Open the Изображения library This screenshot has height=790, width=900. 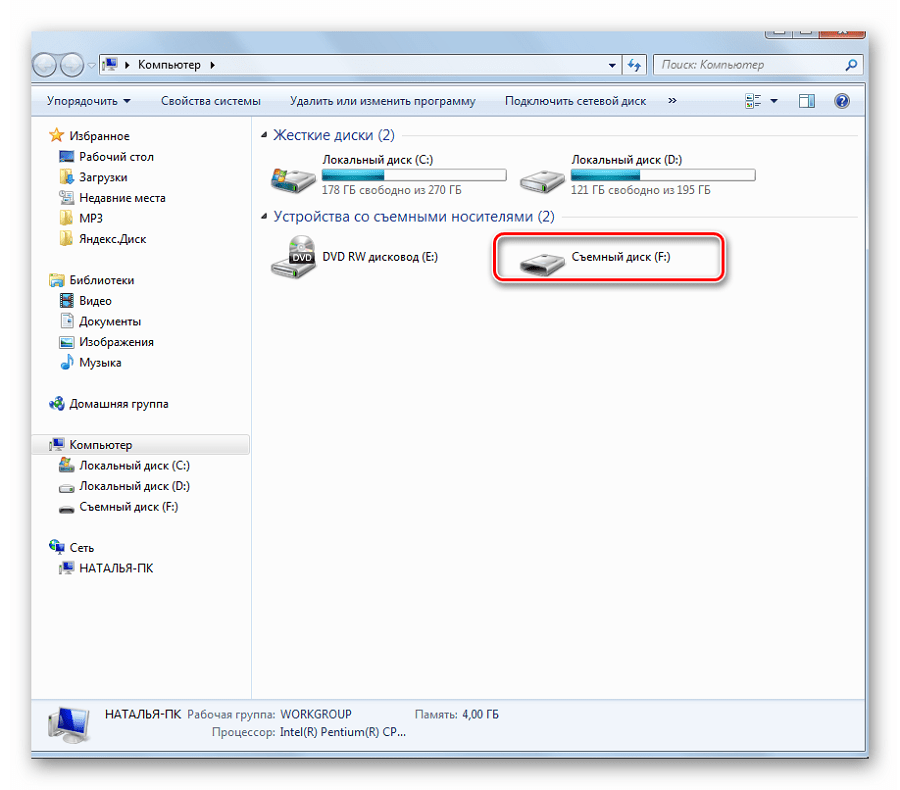[117, 342]
